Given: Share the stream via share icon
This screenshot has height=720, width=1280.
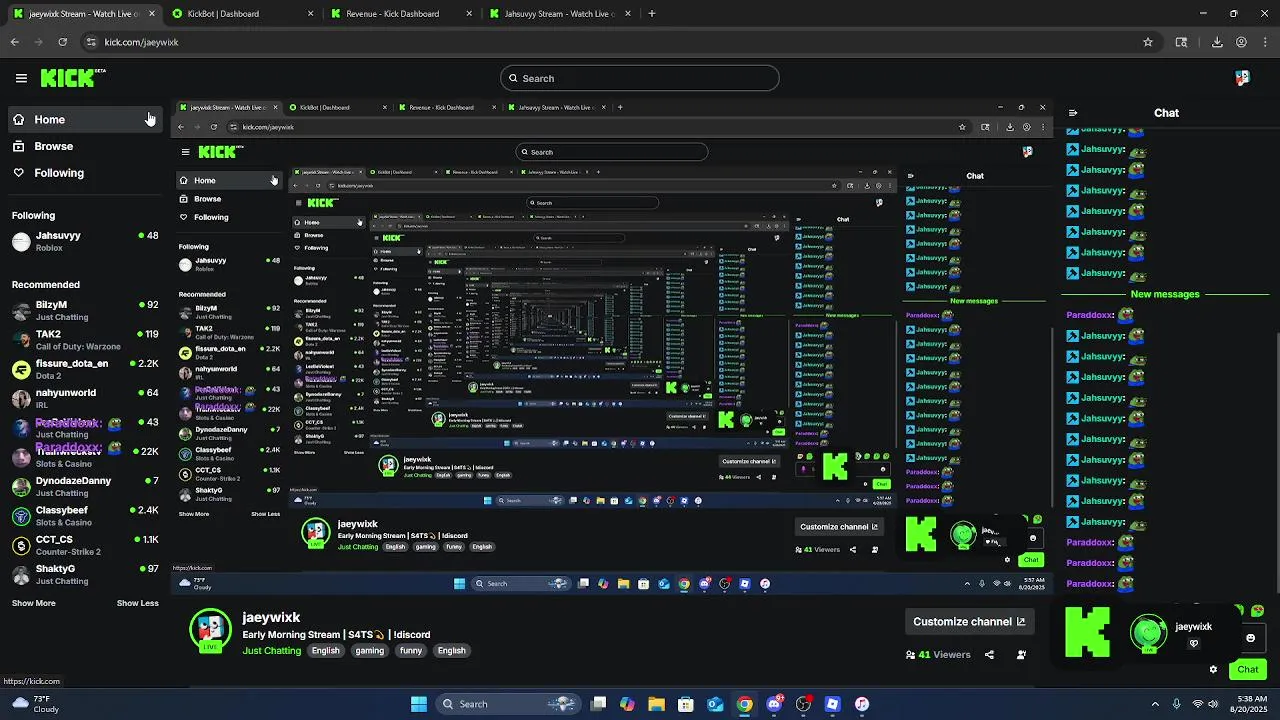Looking at the screenshot, I should point(989,655).
